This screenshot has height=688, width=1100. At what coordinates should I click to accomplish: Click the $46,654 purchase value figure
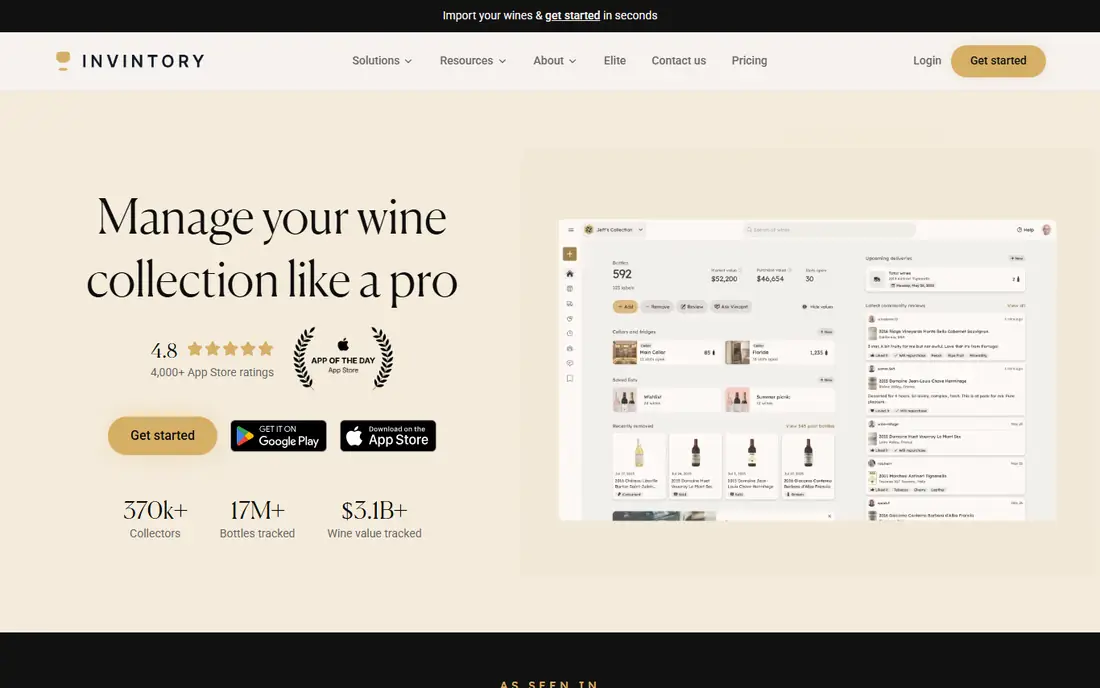tap(770, 279)
